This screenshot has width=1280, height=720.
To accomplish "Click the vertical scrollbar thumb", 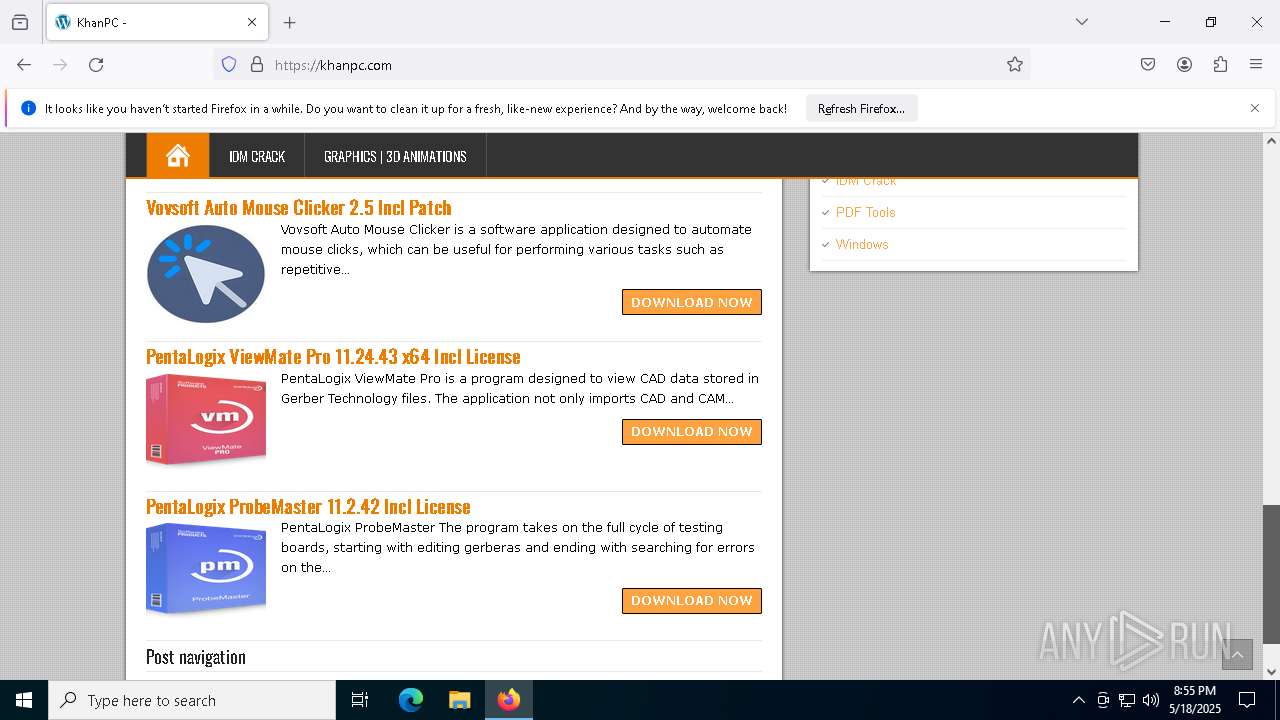I will (x=1271, y=574).
